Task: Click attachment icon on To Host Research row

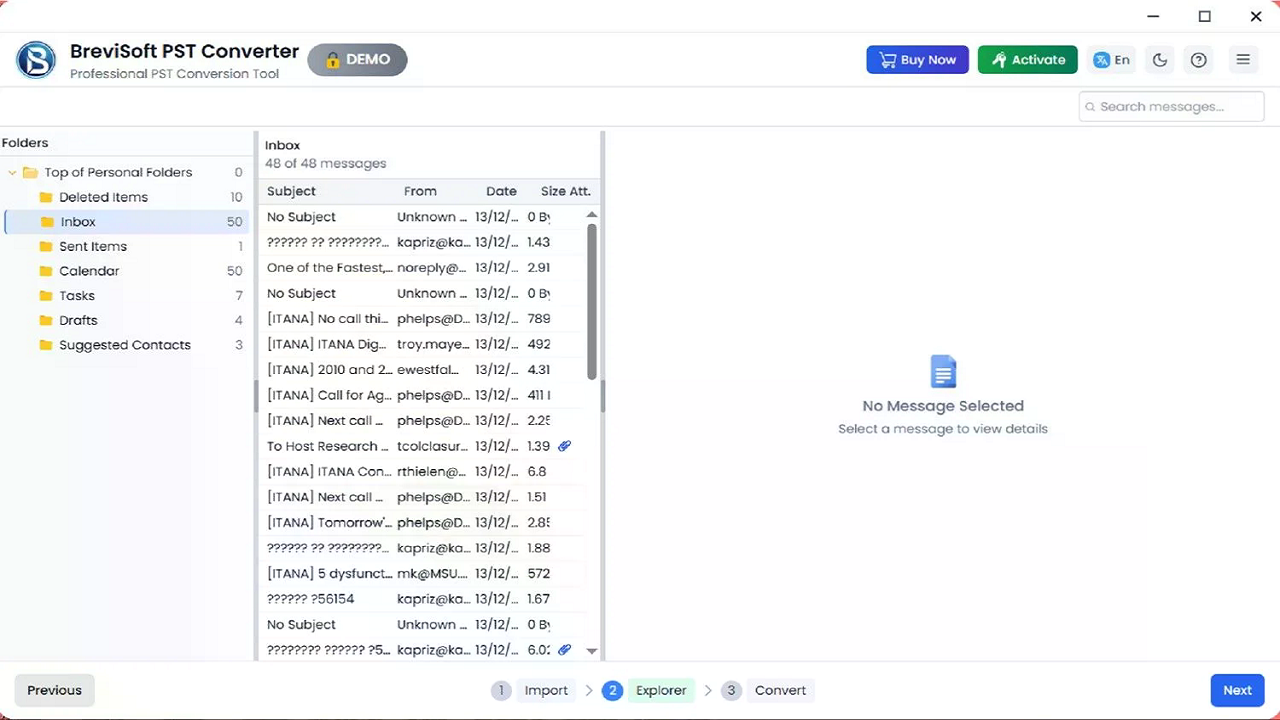Action: pyautogui.click(x=564, y=446)
